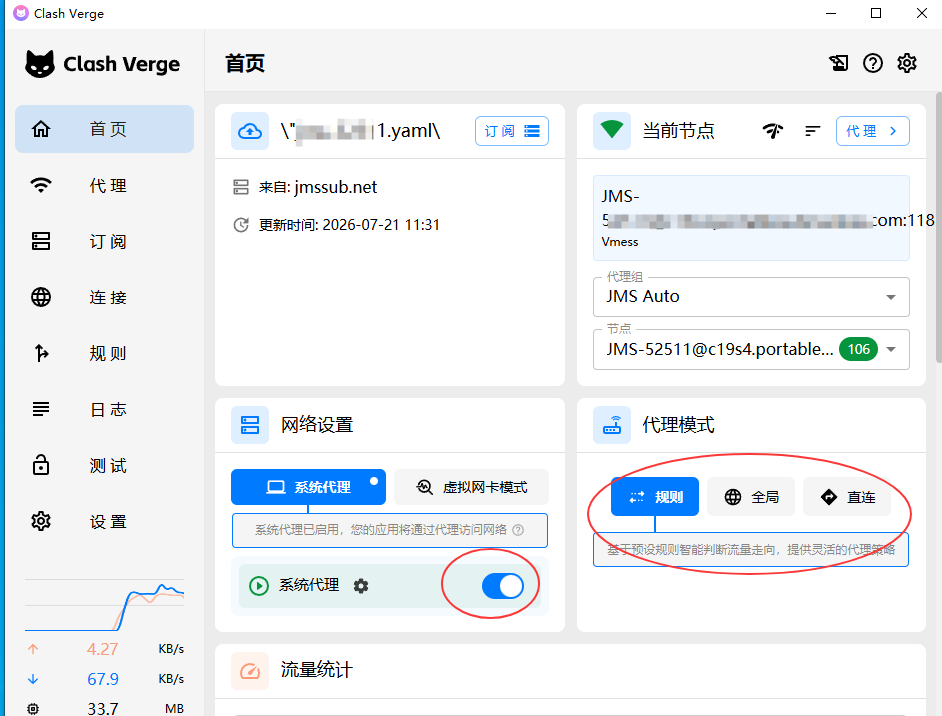Click the 基于预设规则 mode description box

click(x=751, y=550)
